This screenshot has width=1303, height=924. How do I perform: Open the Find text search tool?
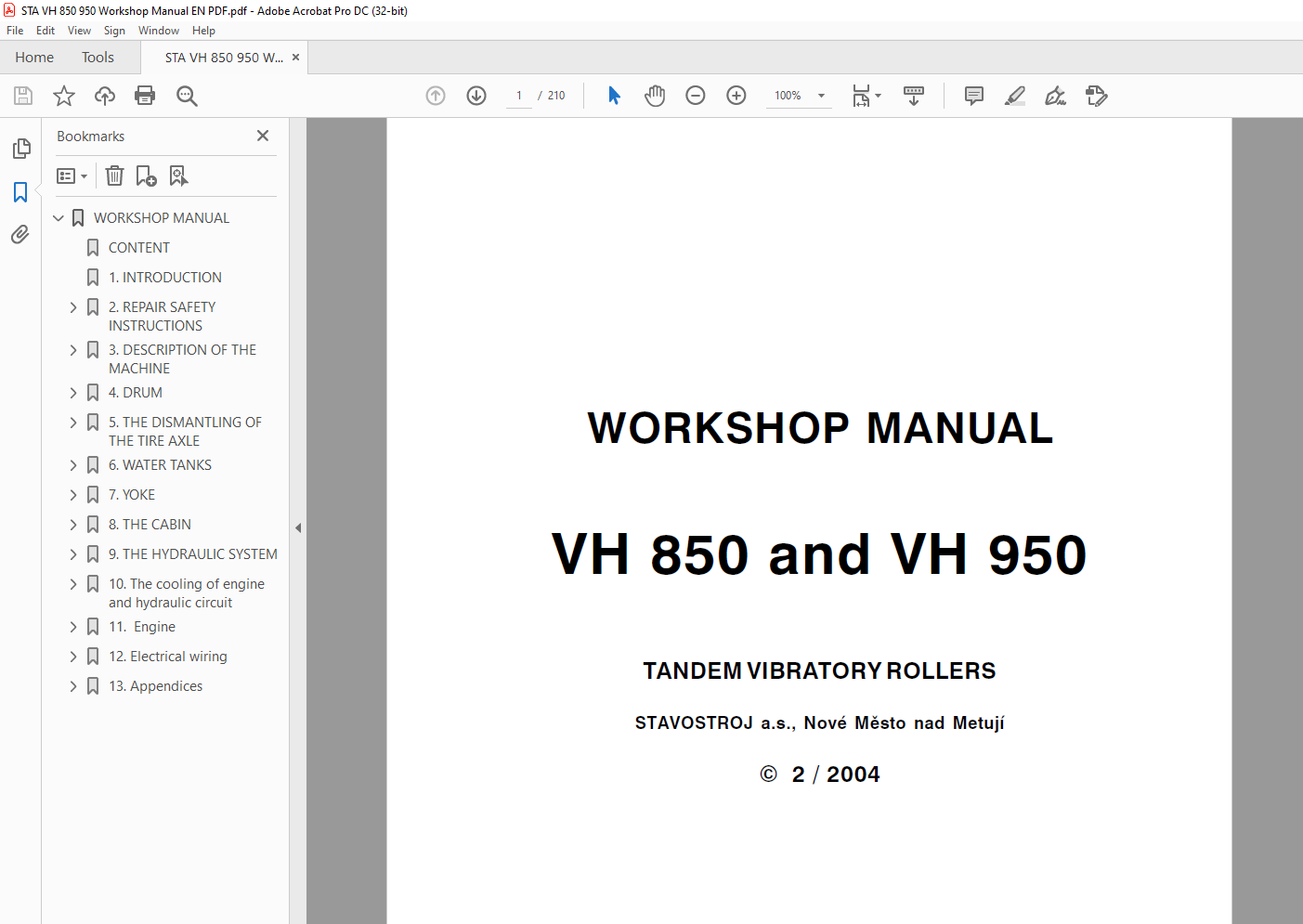click(187, 96)
